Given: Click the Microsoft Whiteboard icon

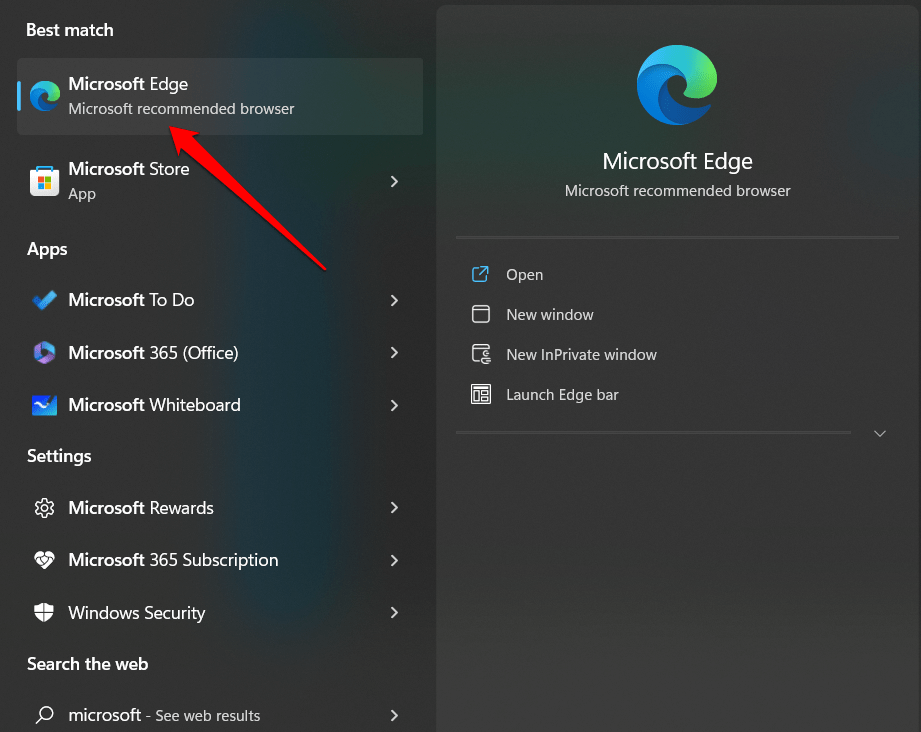Looking at the screenshot, I should 45,405.
